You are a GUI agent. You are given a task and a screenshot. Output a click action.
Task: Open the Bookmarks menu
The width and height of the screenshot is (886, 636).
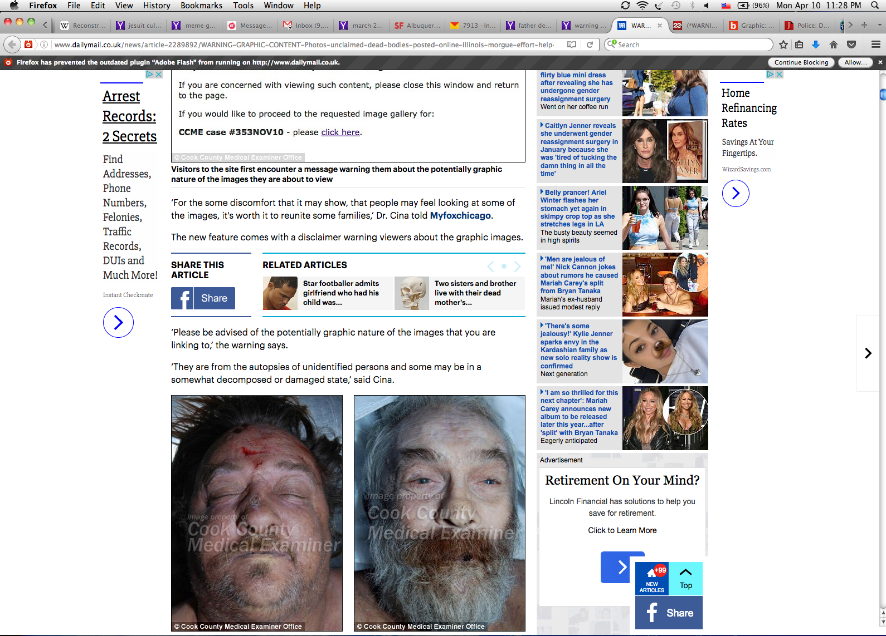pos(201,6)
